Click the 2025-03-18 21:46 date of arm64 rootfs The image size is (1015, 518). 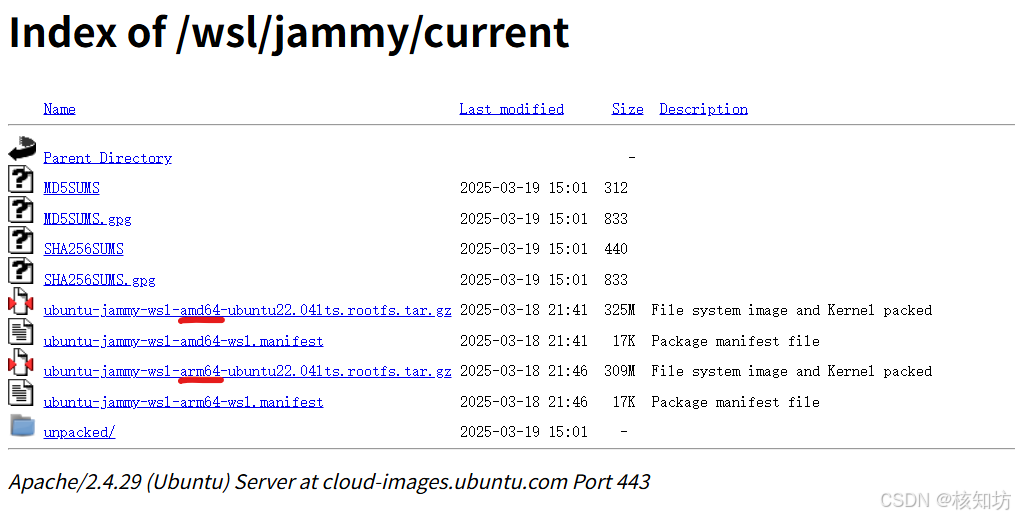pyautogui.click(x=524, y=371)
